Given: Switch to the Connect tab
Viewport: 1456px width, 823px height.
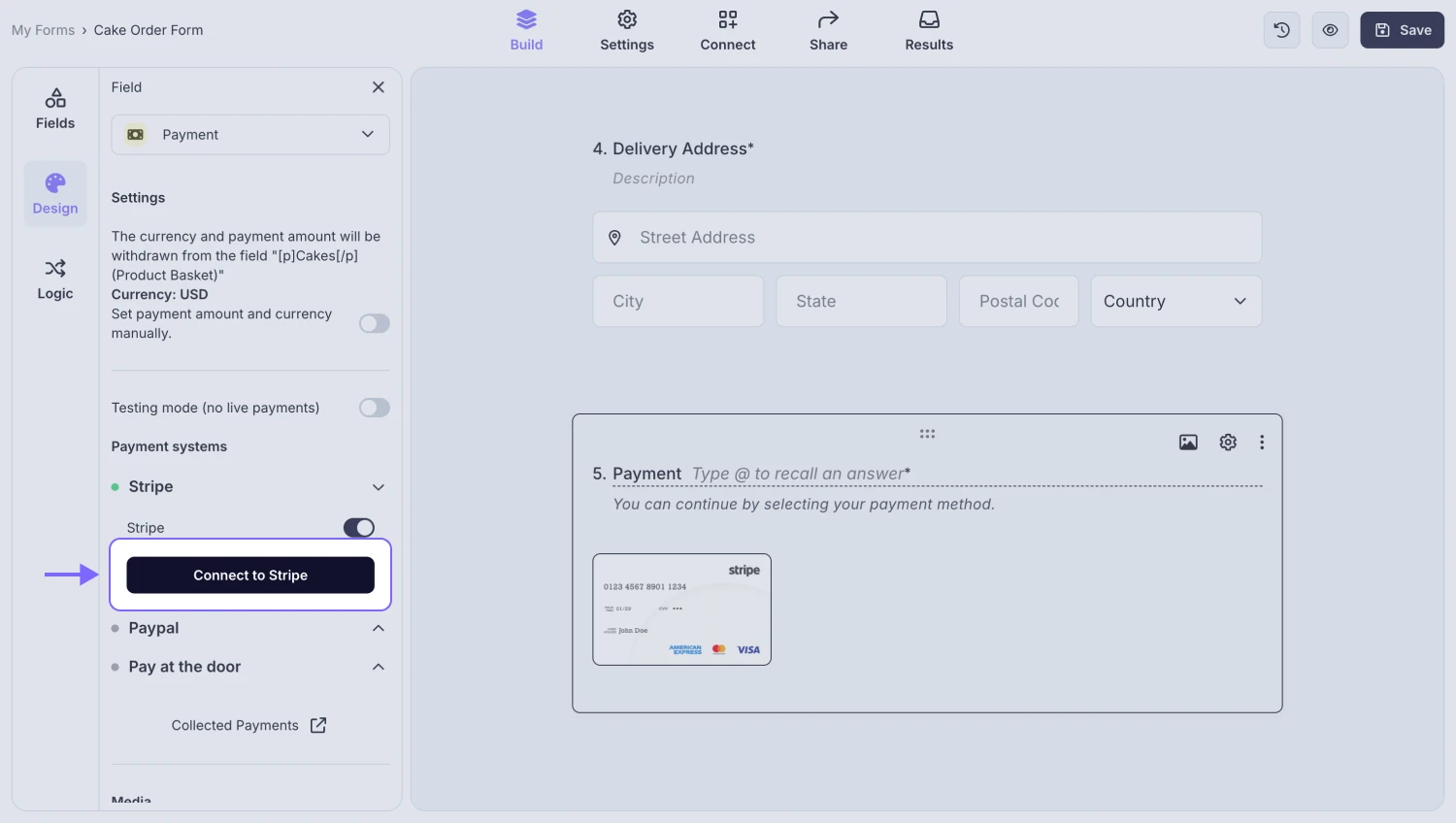Looking at the screenshot, I should (727, 30).
